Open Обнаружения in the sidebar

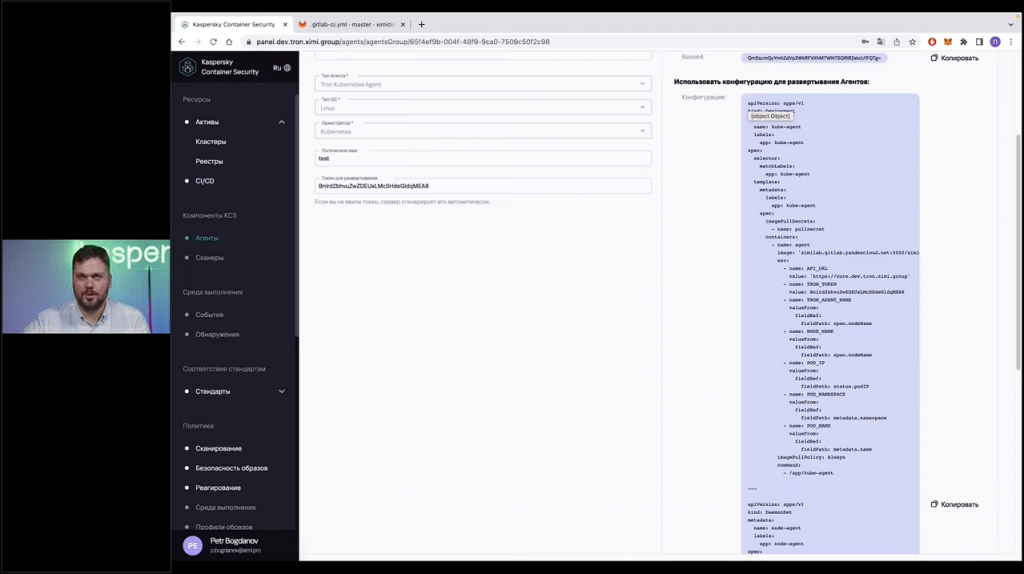[x=217, y=334]
